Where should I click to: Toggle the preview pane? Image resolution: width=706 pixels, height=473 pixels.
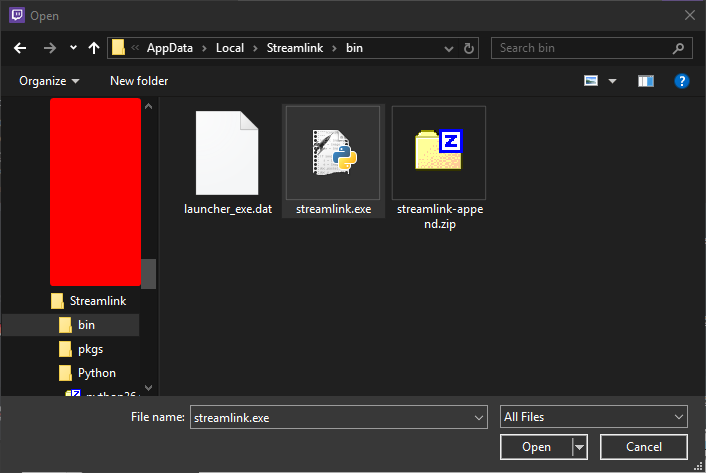646,81
